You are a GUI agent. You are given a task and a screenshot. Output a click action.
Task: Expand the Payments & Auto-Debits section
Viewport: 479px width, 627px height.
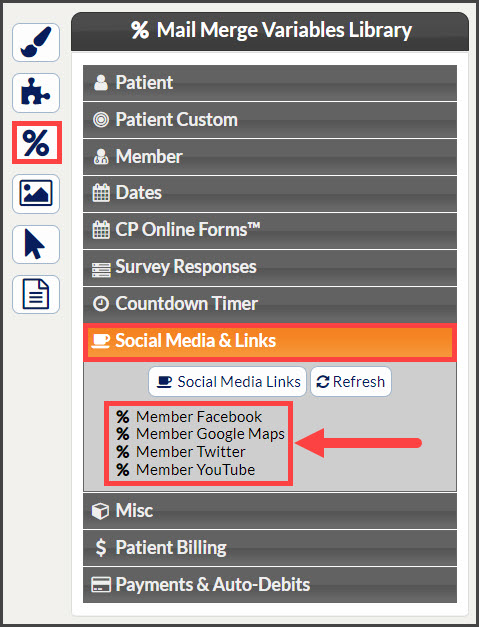tap(270, 585)
